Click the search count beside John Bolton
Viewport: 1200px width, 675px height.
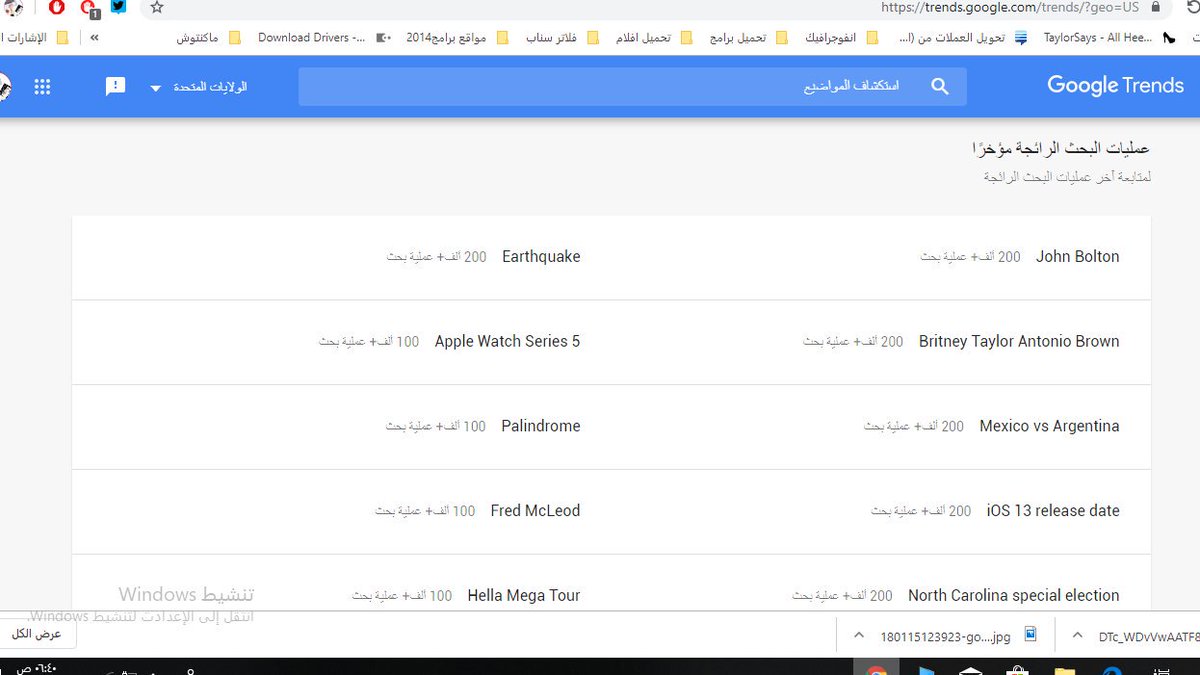970,257
